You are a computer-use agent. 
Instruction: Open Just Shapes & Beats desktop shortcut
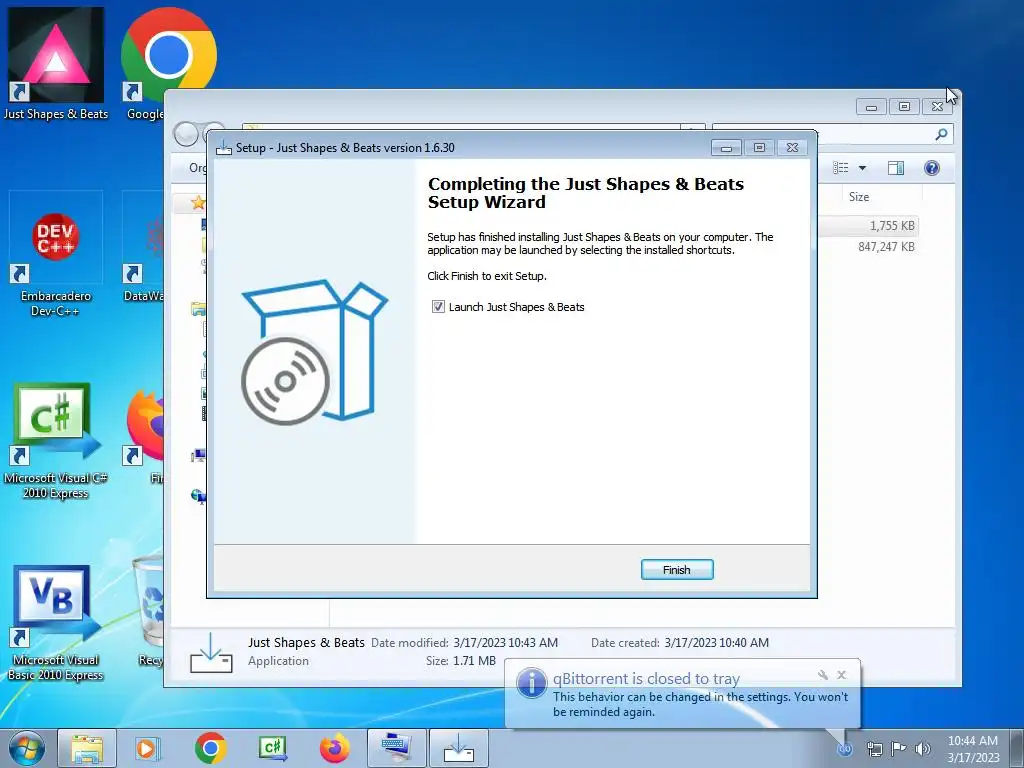(56, 64)
